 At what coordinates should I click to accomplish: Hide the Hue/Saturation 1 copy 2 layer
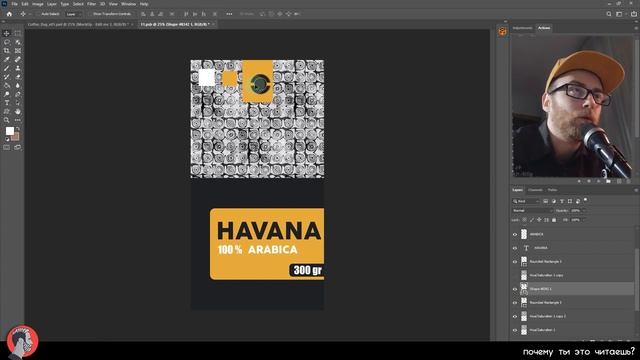tap(515, 317)
